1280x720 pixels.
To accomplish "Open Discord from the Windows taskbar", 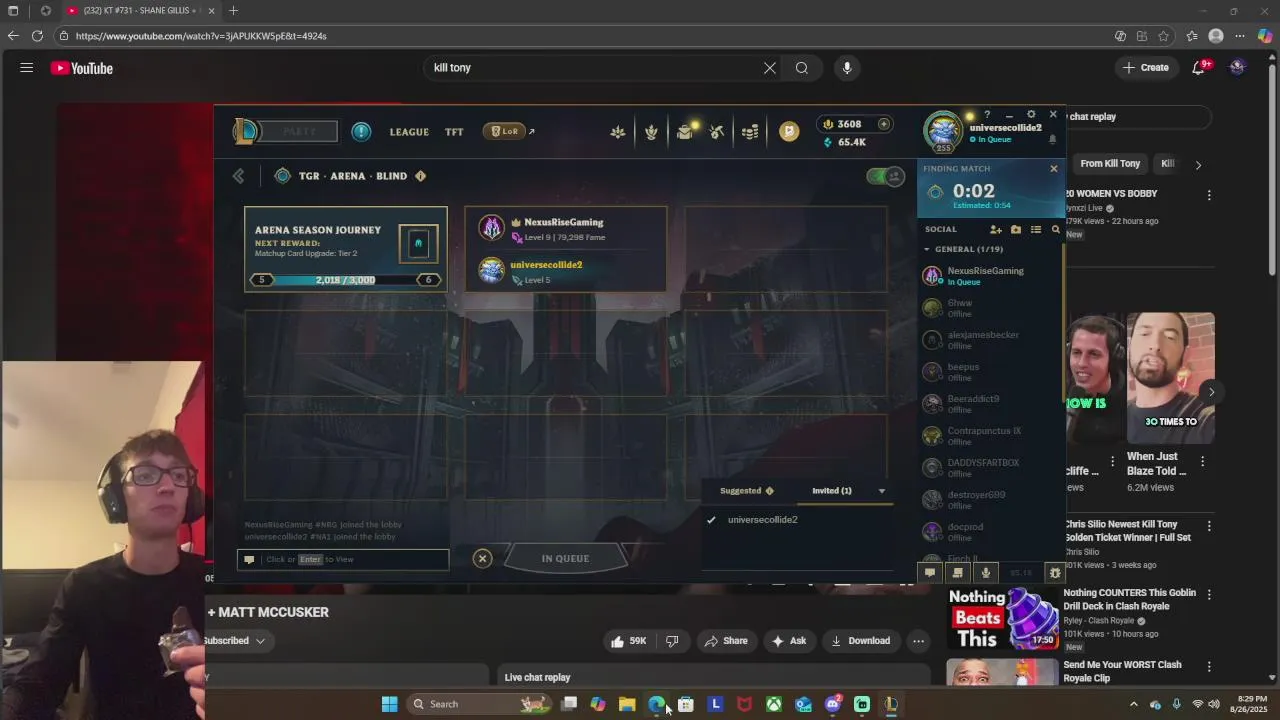I will coord(833,704).
